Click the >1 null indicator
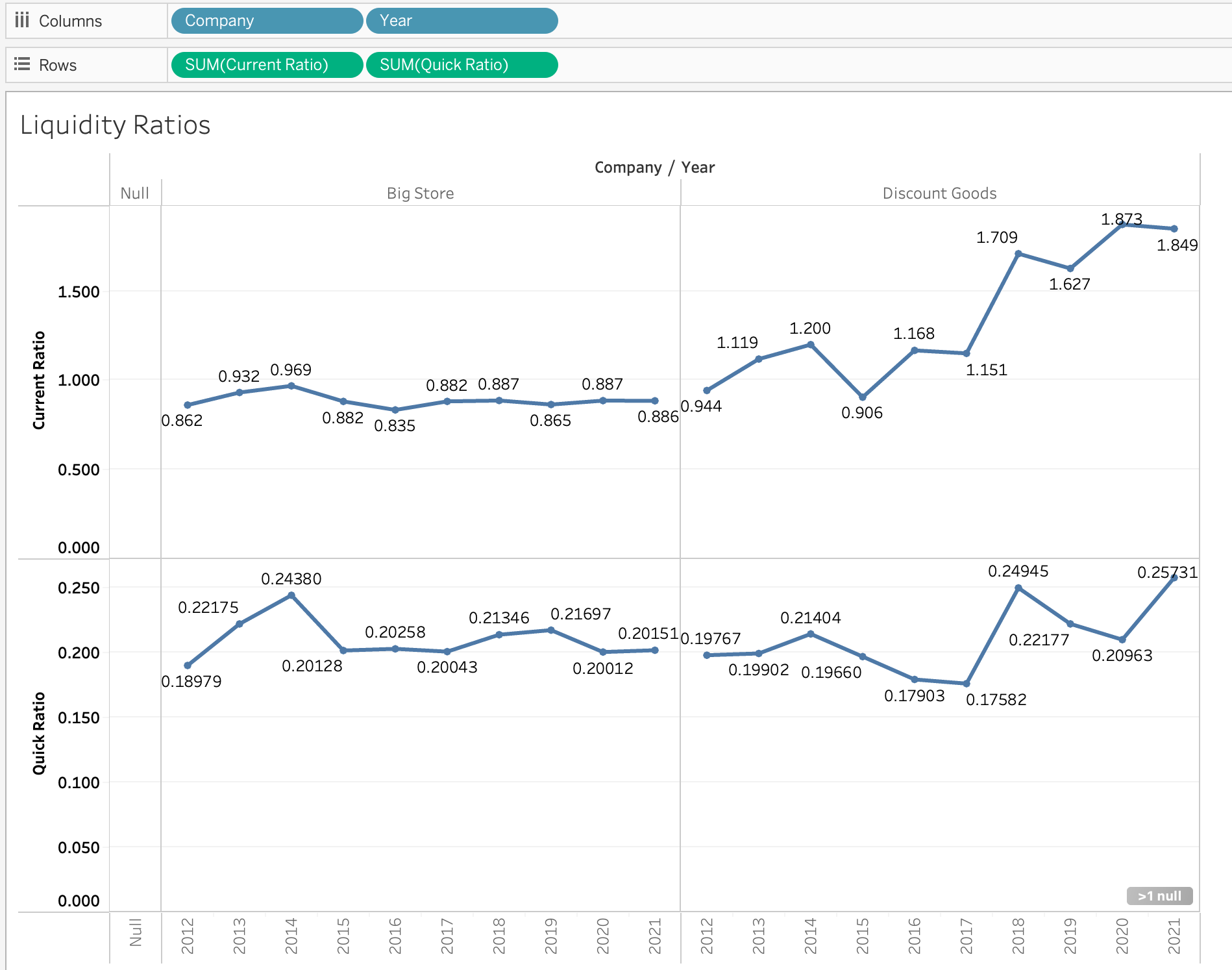The image size is (1232, 970). pyautogui.click(x=1159, y=895)
